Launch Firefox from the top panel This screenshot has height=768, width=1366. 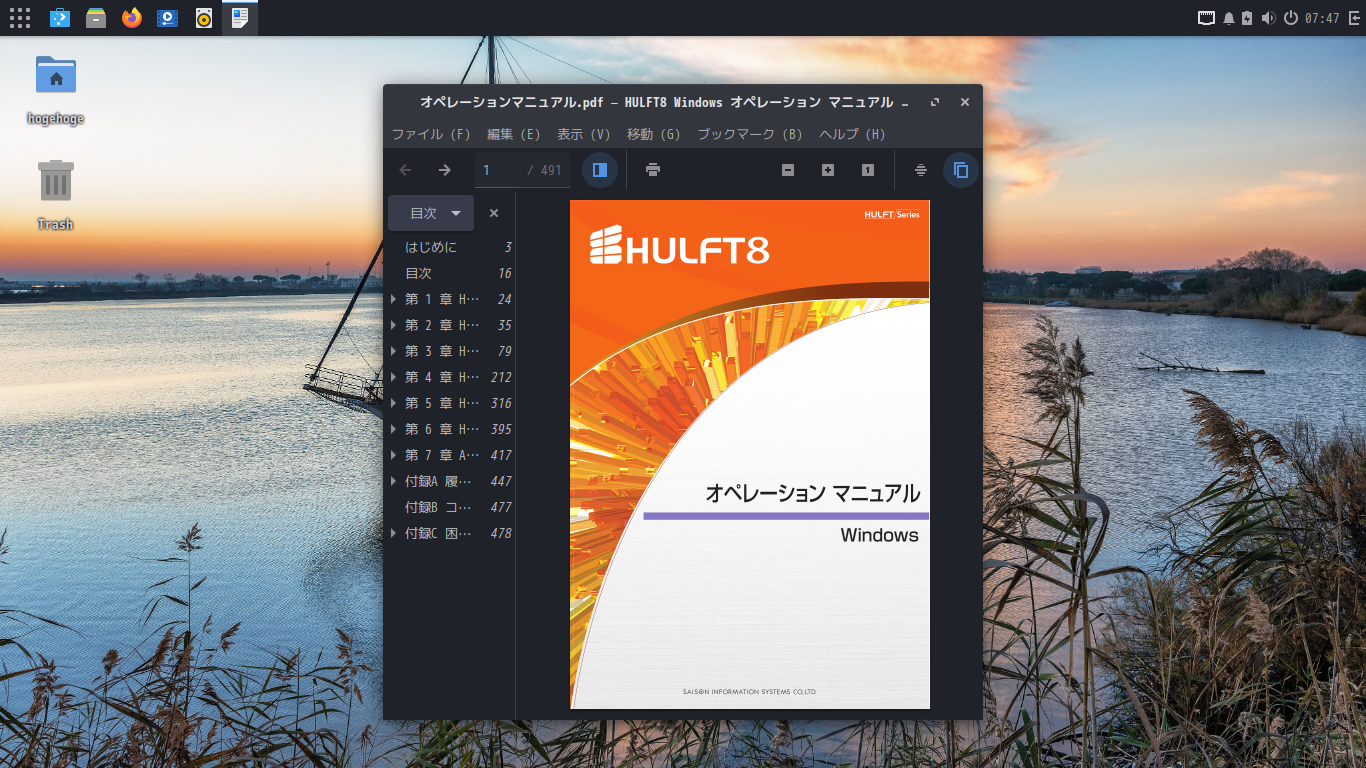click(132, 18)
